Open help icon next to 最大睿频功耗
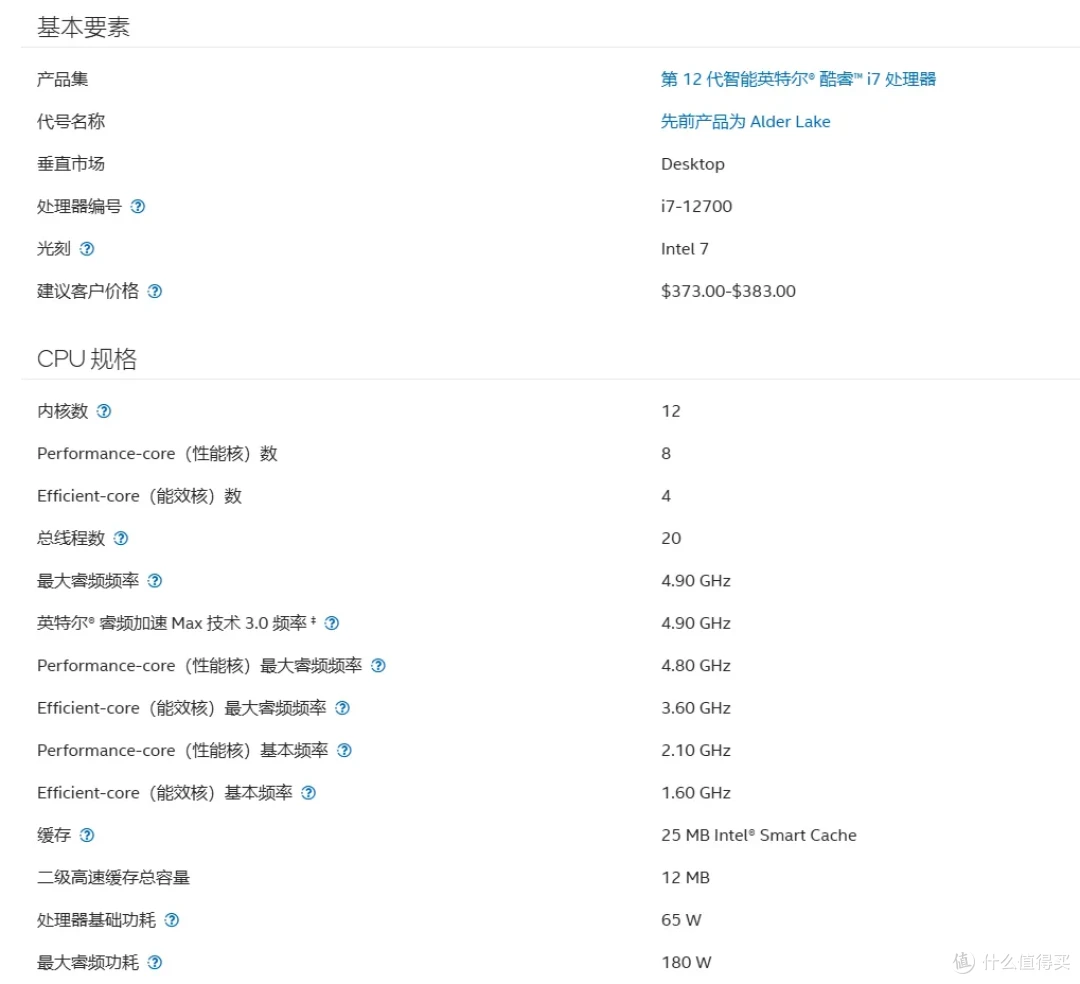This screenshot has height=984, width=1080. 155,963
